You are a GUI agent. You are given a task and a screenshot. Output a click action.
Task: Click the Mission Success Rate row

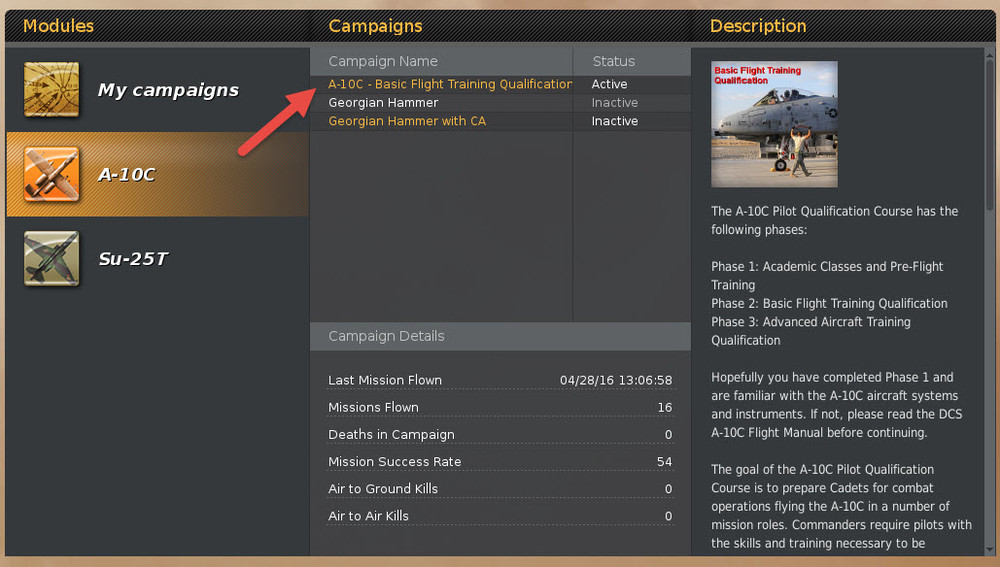[500, 462]
